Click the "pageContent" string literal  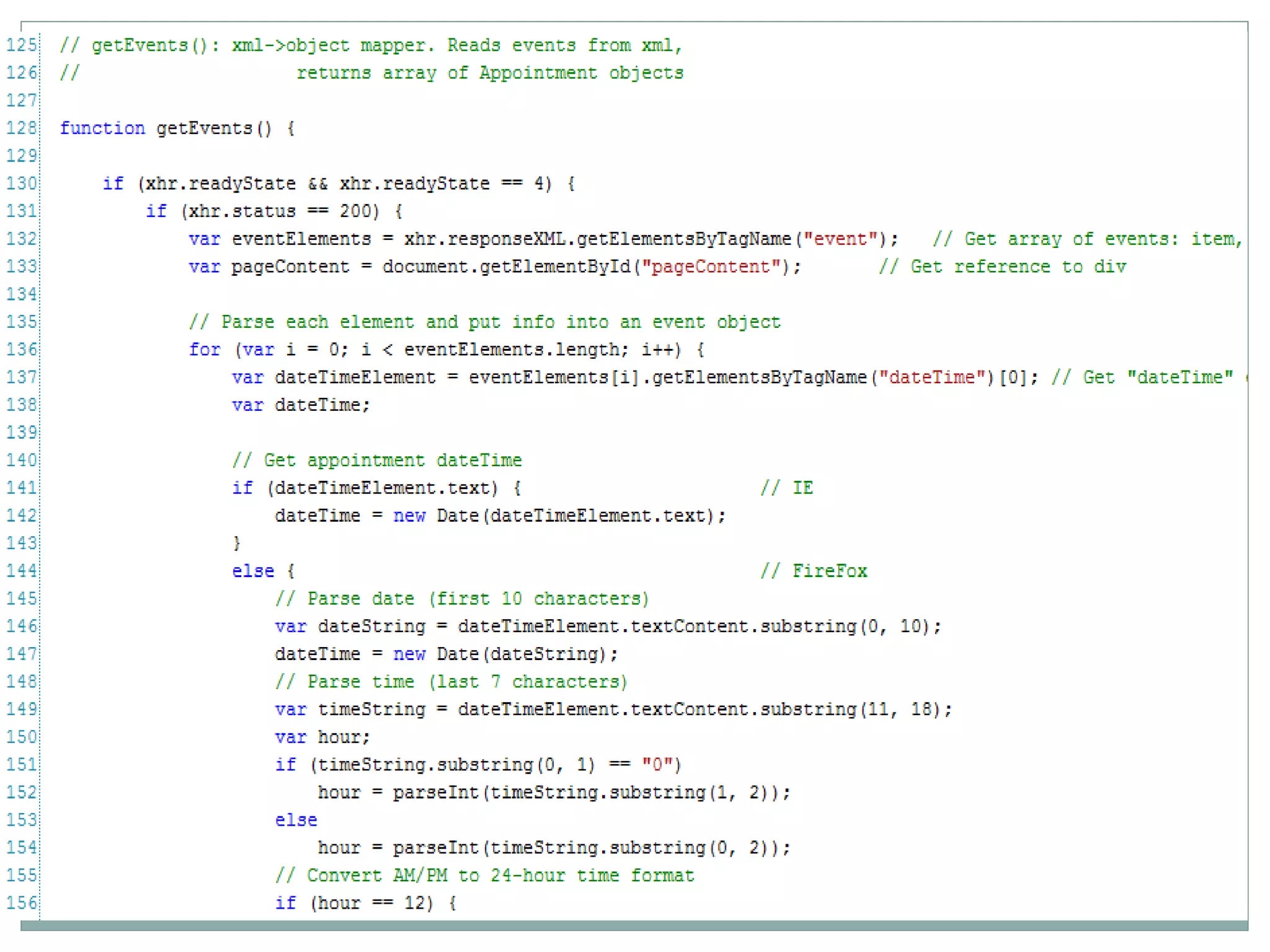pyautogui.click(x=711, y=267)
